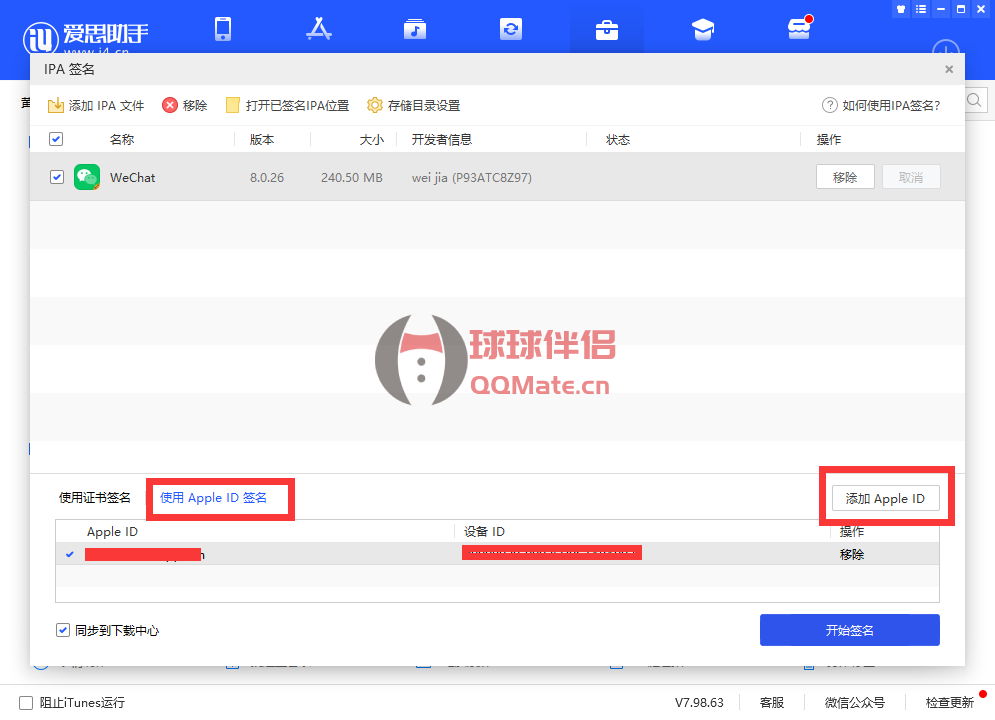995x720 pixels.
Task: Switch to 使用 Apple ID 签名 mode
Action: tap(220, 497)
